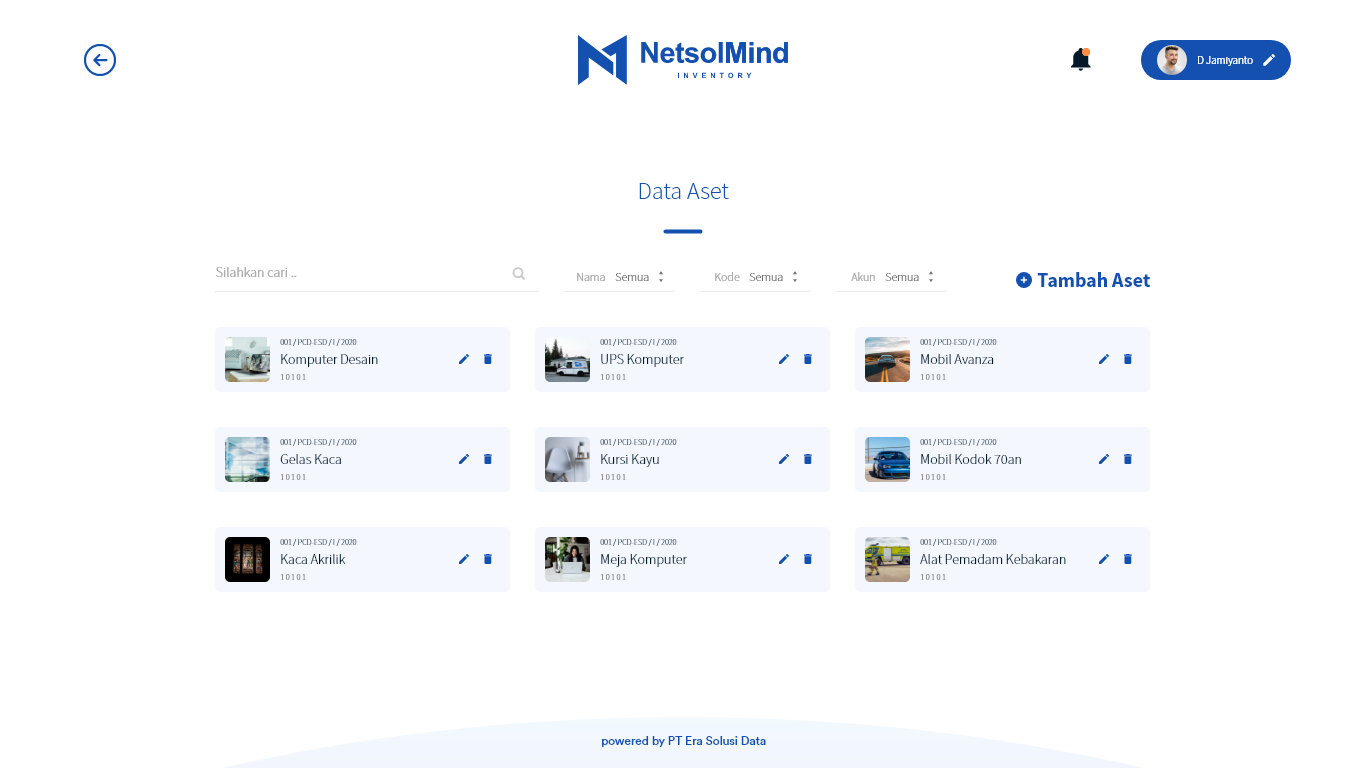The width and height of the screenshot is (1366, 768).
Task: Edit the Kursi Kayu asset
Action: click(784, 459)
